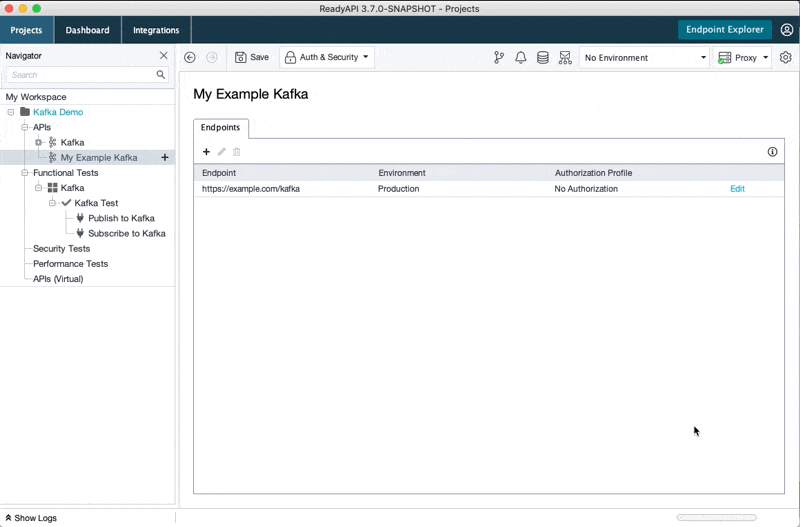The image size is (800, 527).
Task: Click the Navigator search magnifier icon
Action: [x=161, y=74]
